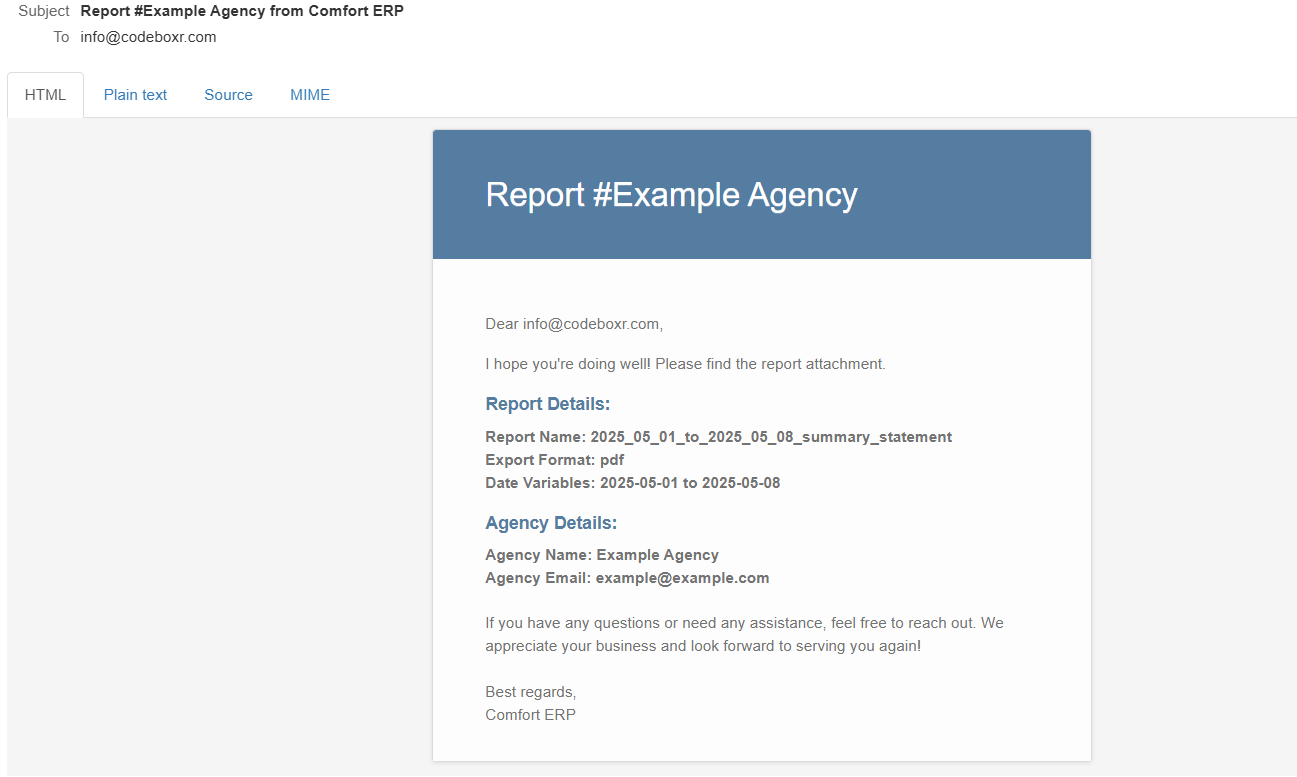Screen dimensions: 1297x777
Task: Click the 'Agency Details:' heading
Action: click(x=551, y=523)
